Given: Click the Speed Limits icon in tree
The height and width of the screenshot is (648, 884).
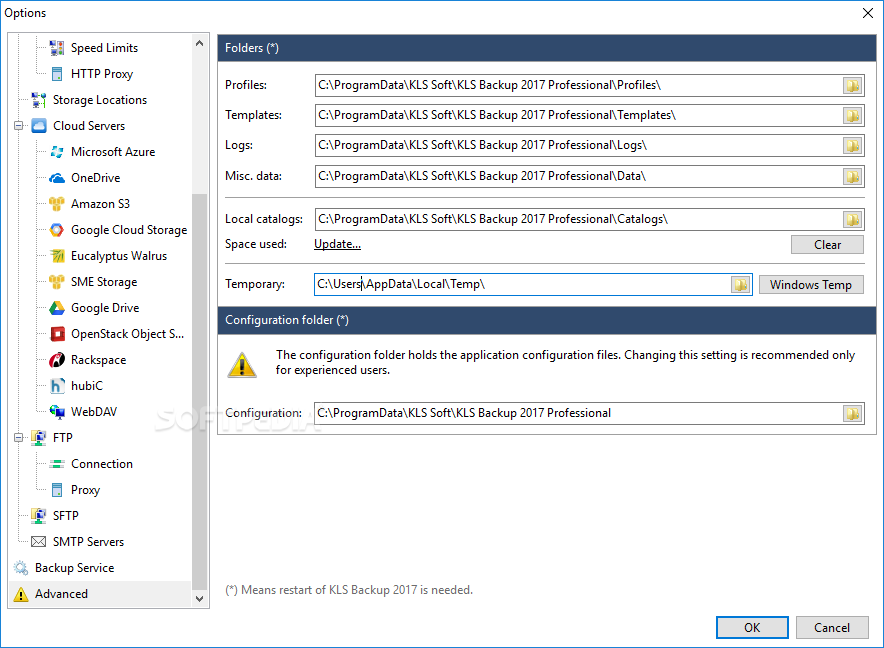Looking at the screenshot, I should [x=56, y=48].
